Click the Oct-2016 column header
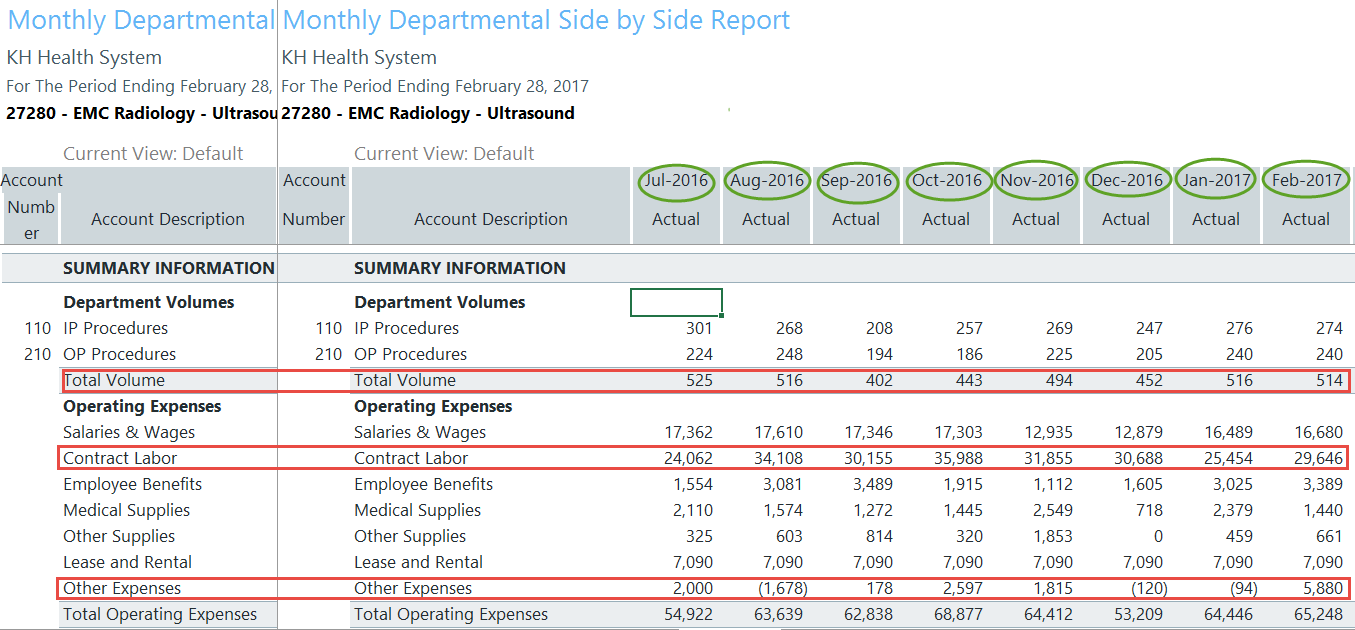Image resolution: width=1355 pixels, height=630 pixels. click(946, 181)
